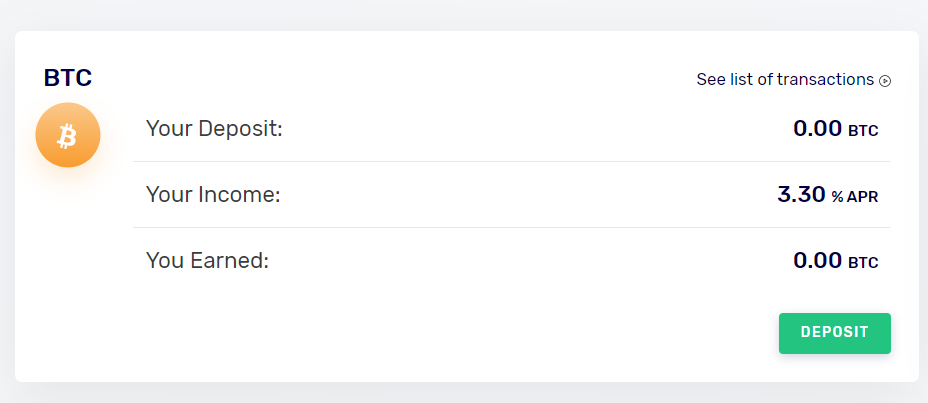
Task: Click the % APR unit text
Action: (855, 197)
